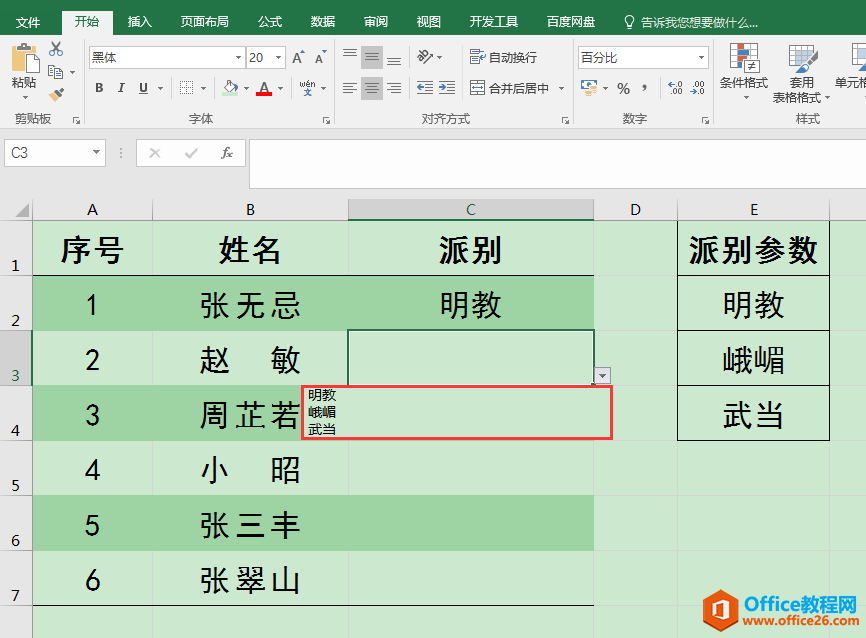The width and height of the screenshot is (866, 638).
Task: Open Number dialog launcher in 数字 group
Action: [x=705, y=120]
